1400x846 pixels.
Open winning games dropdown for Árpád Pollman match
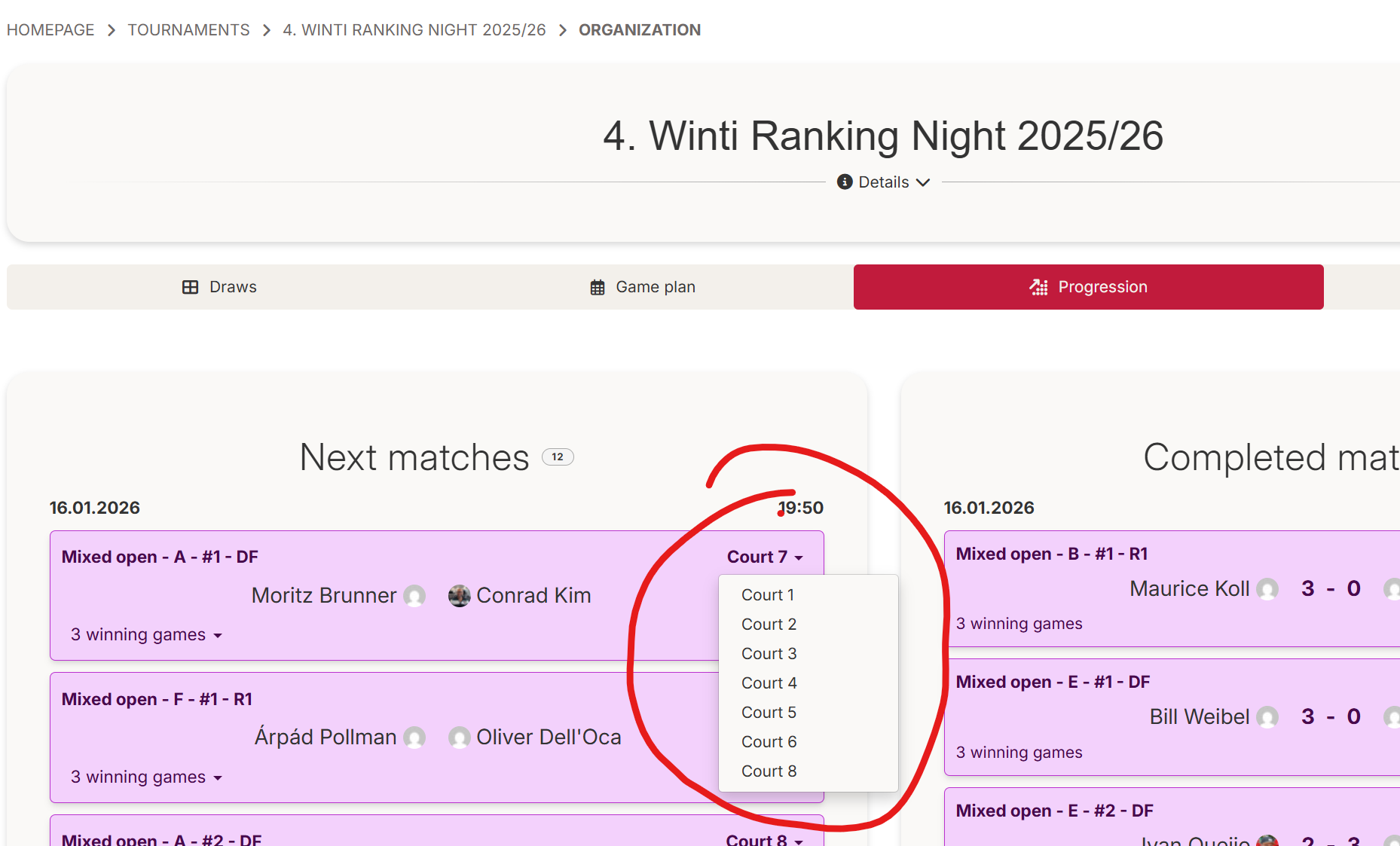(146, 777)
